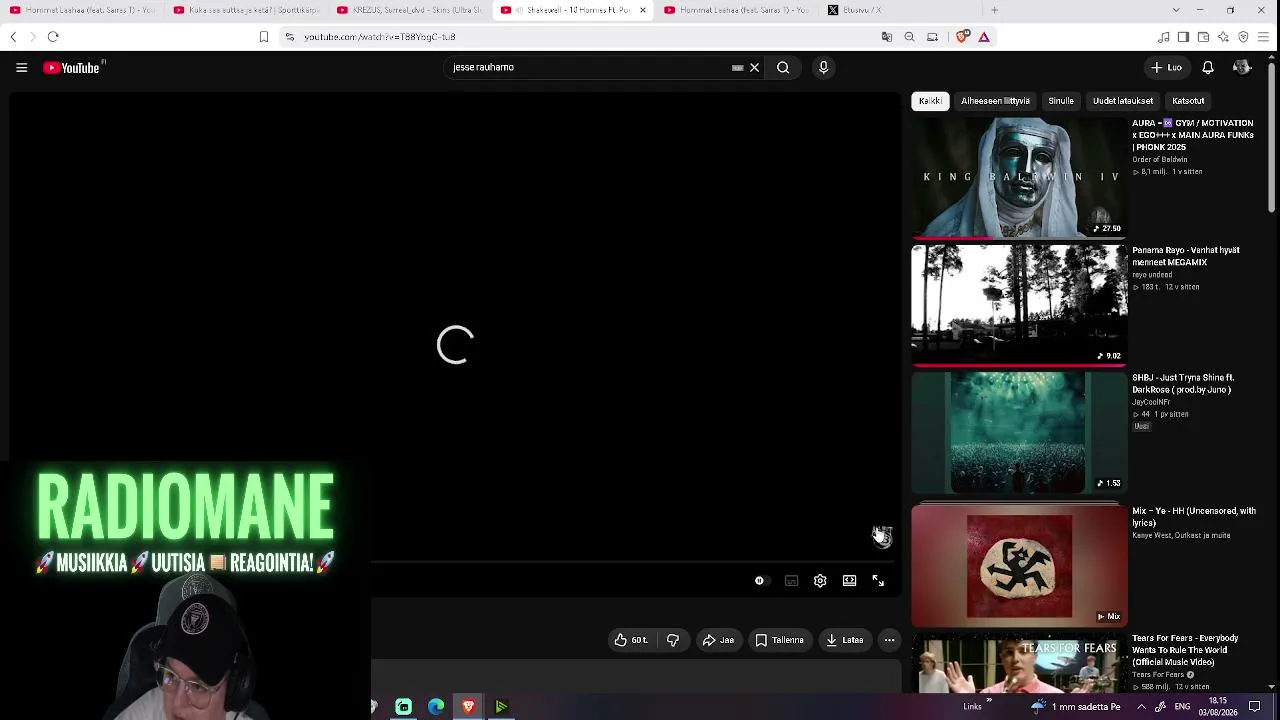Select the Katsotut filter chip

1188,101
